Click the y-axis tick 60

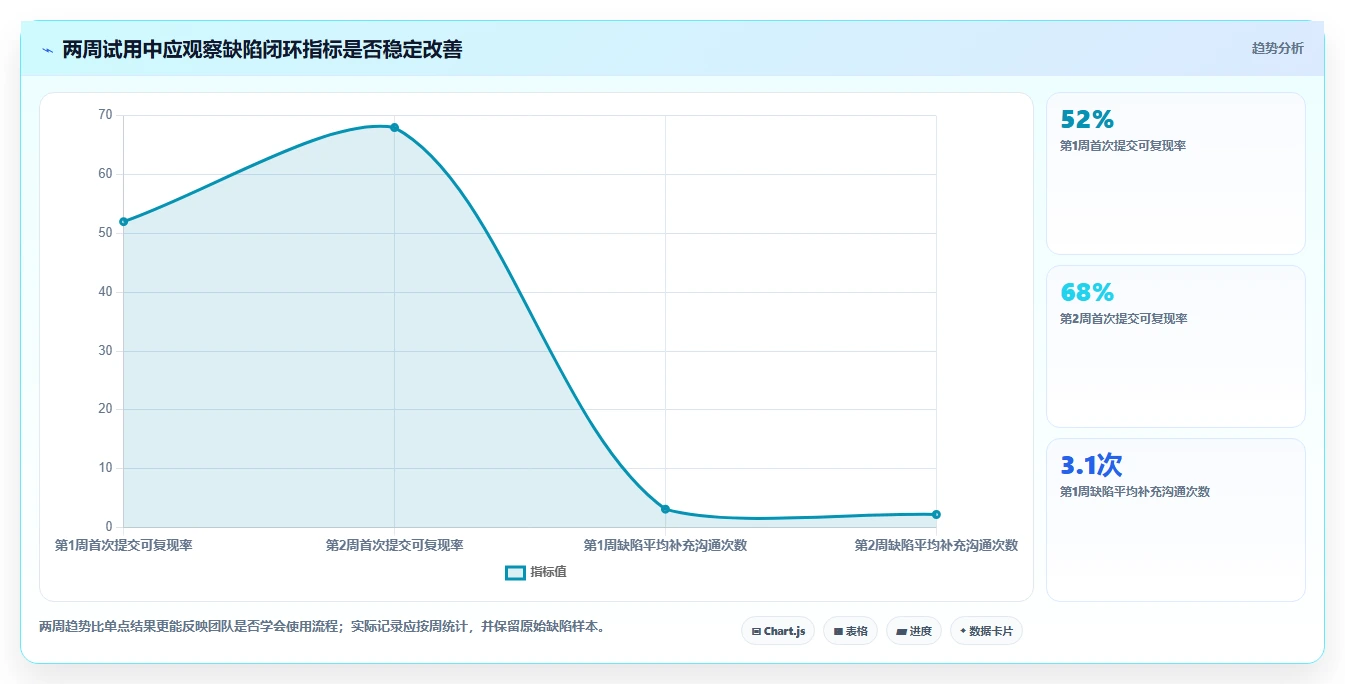(x=105, y=174)
